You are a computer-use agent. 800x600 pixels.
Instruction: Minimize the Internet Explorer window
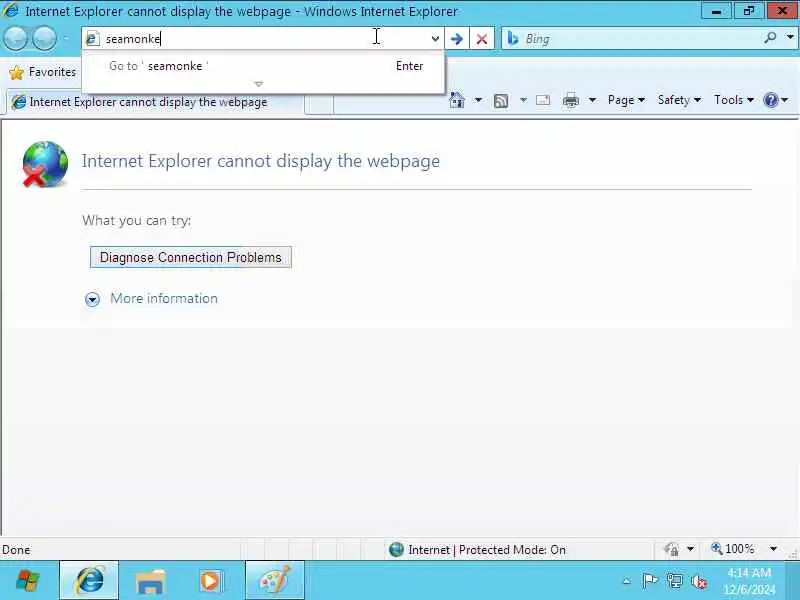[716, 11]
